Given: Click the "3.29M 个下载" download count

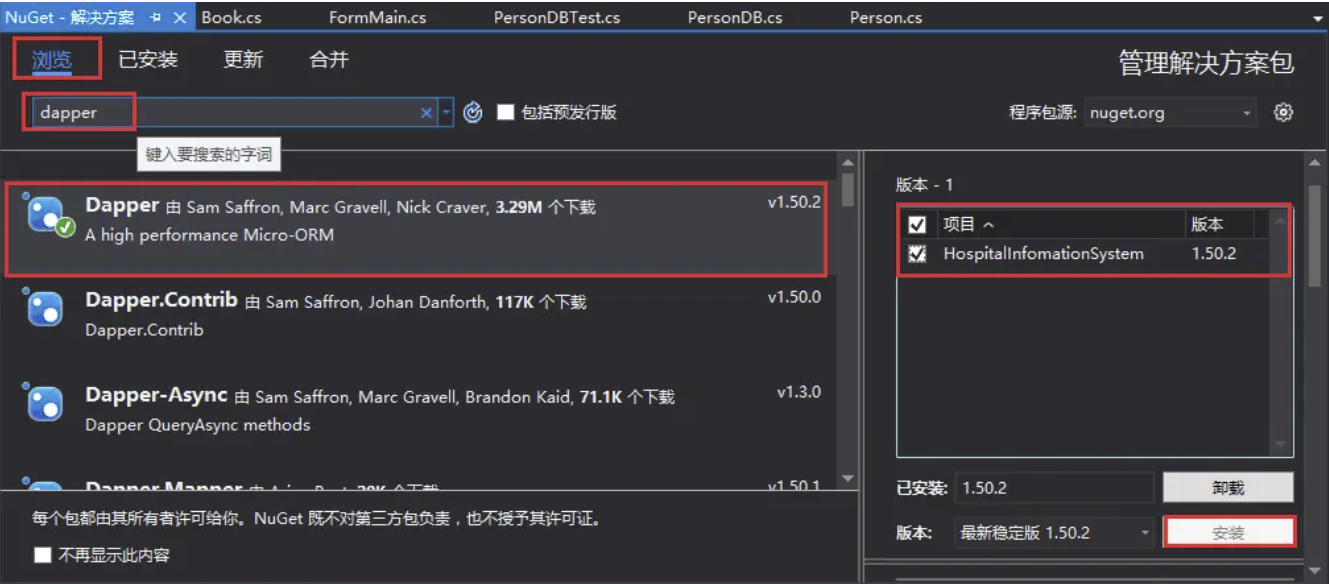Looking at the screenshot, I should [x=545, y=207].
